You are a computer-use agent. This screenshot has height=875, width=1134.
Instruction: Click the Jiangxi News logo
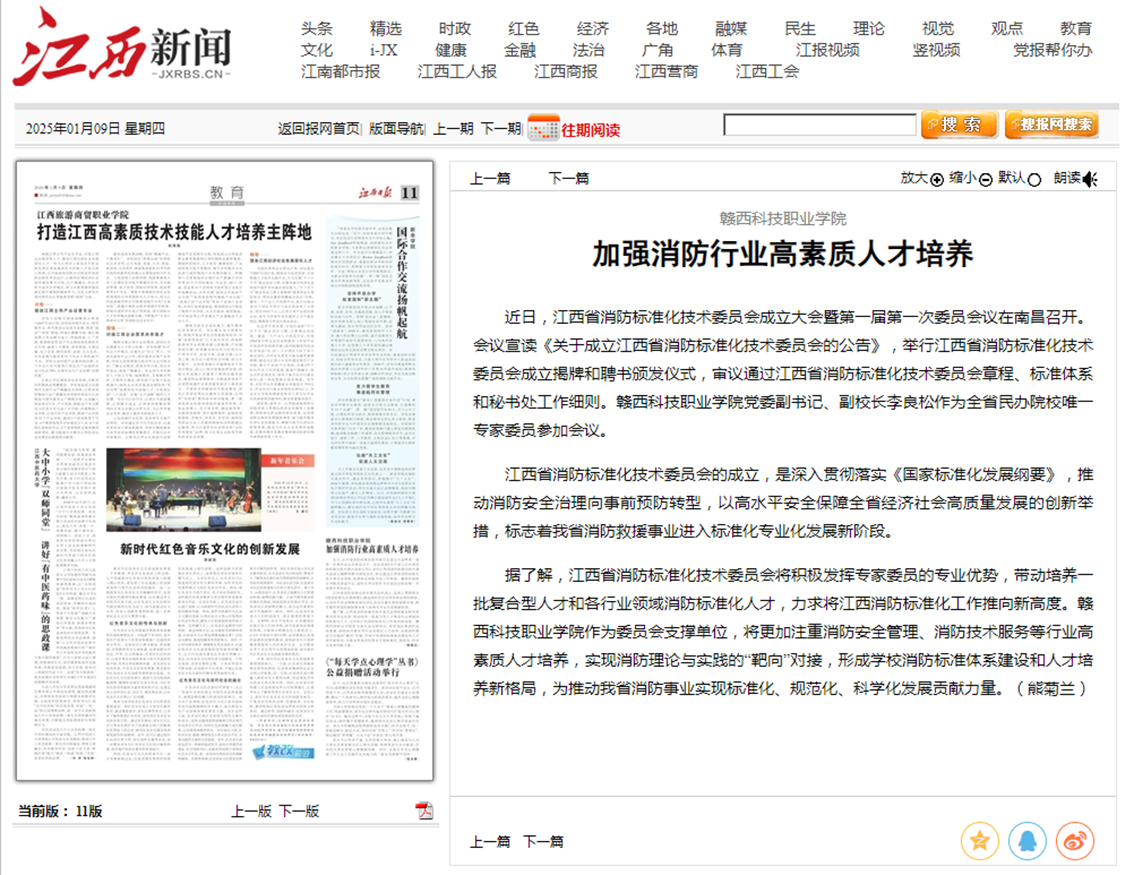tap(122, 47)
